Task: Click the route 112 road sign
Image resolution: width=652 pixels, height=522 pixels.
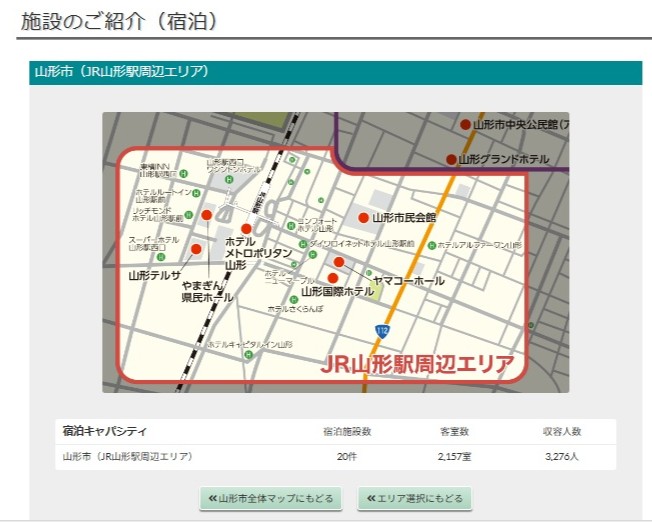Action: pyautogui.click(x=382, y=330)
